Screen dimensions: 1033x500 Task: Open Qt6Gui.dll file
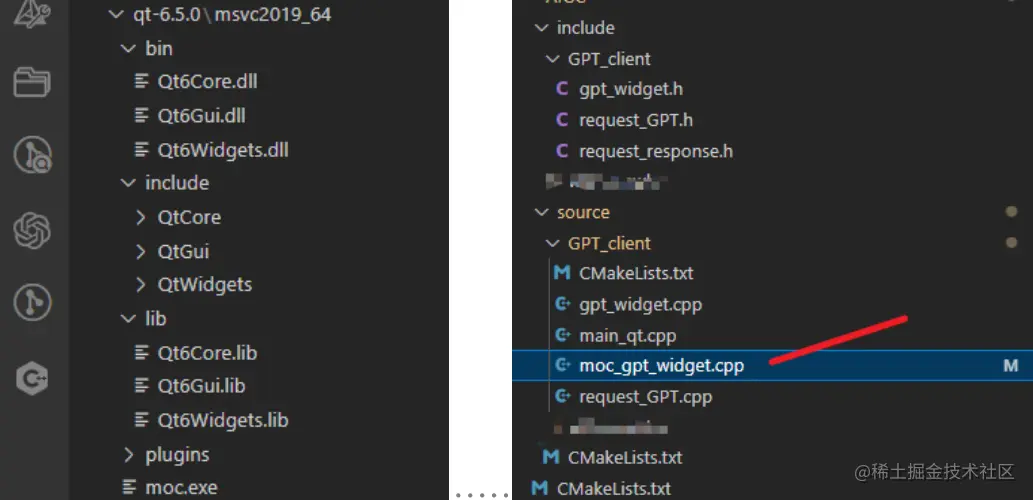[202, 115]
